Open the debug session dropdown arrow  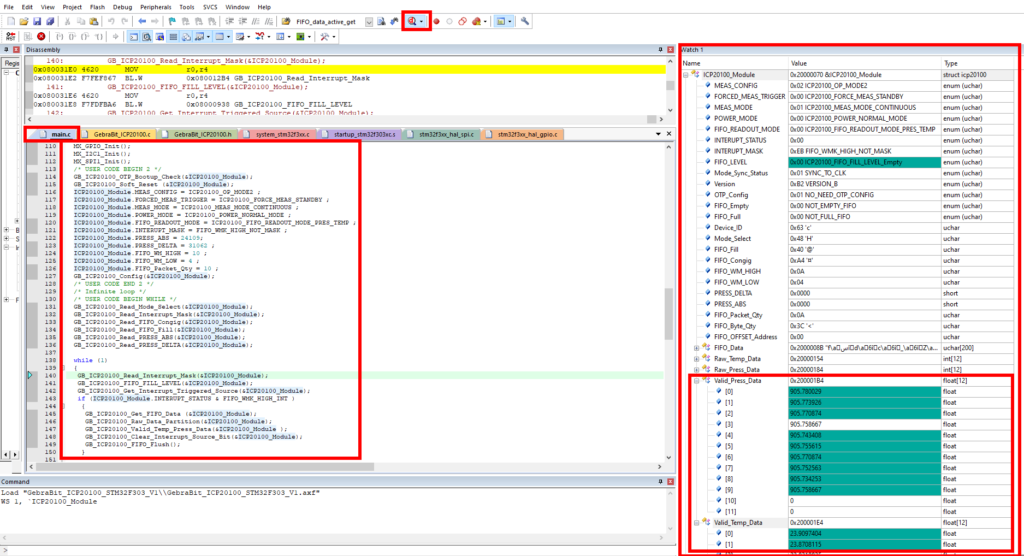pyautogui.click(x=422, y=22)
